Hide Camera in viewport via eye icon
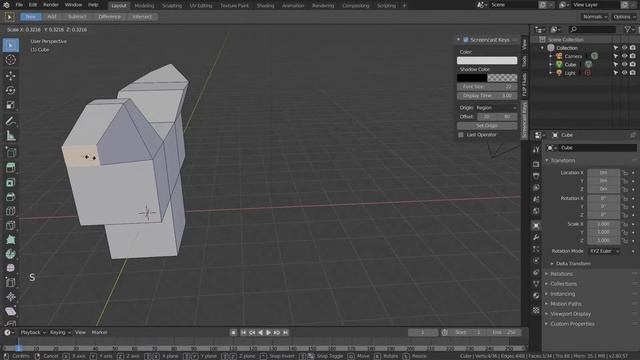This screenshot has width=640, height=360. 624,56
